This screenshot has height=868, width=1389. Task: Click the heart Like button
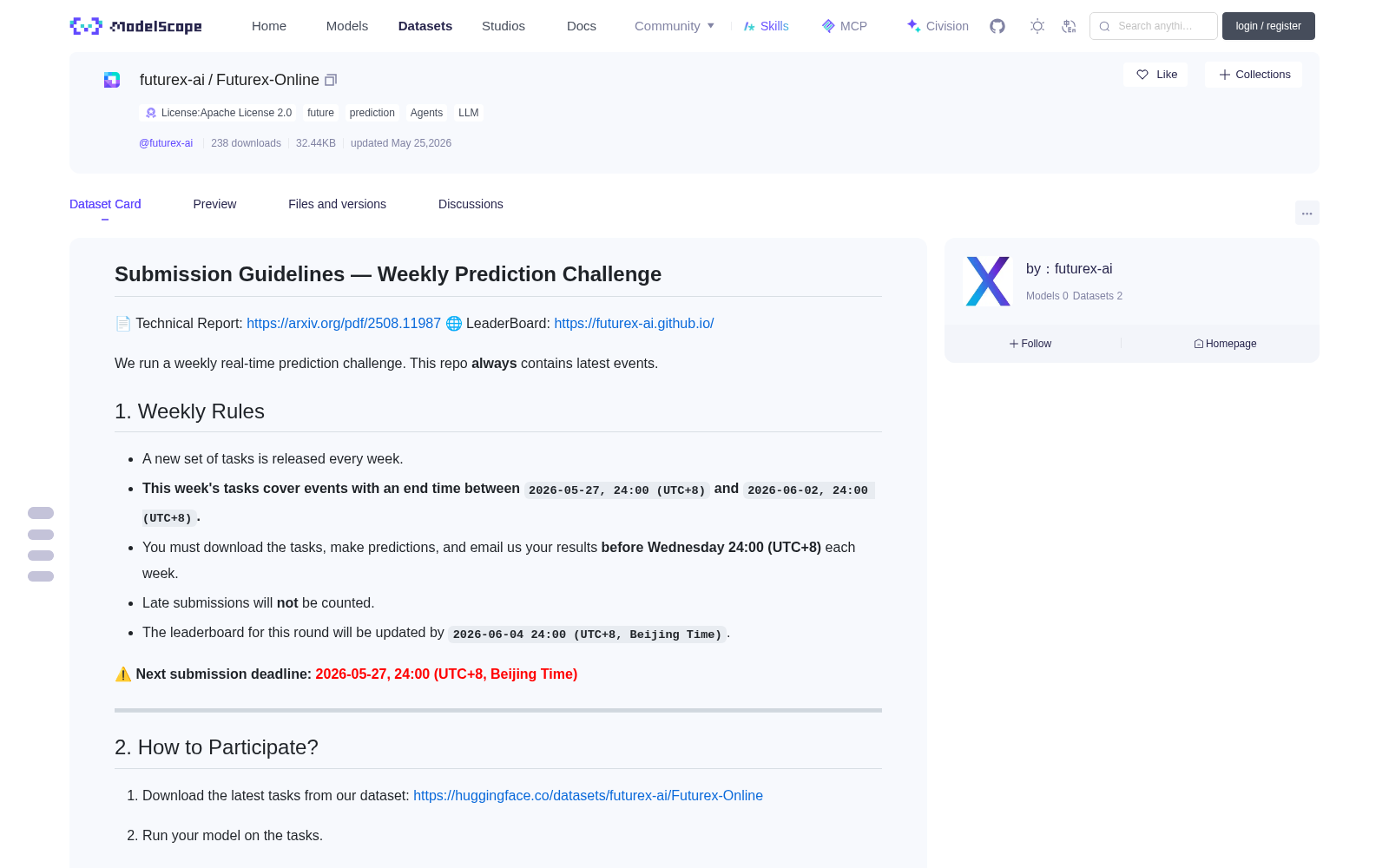pyautogui.click(x=1155, y=75)
